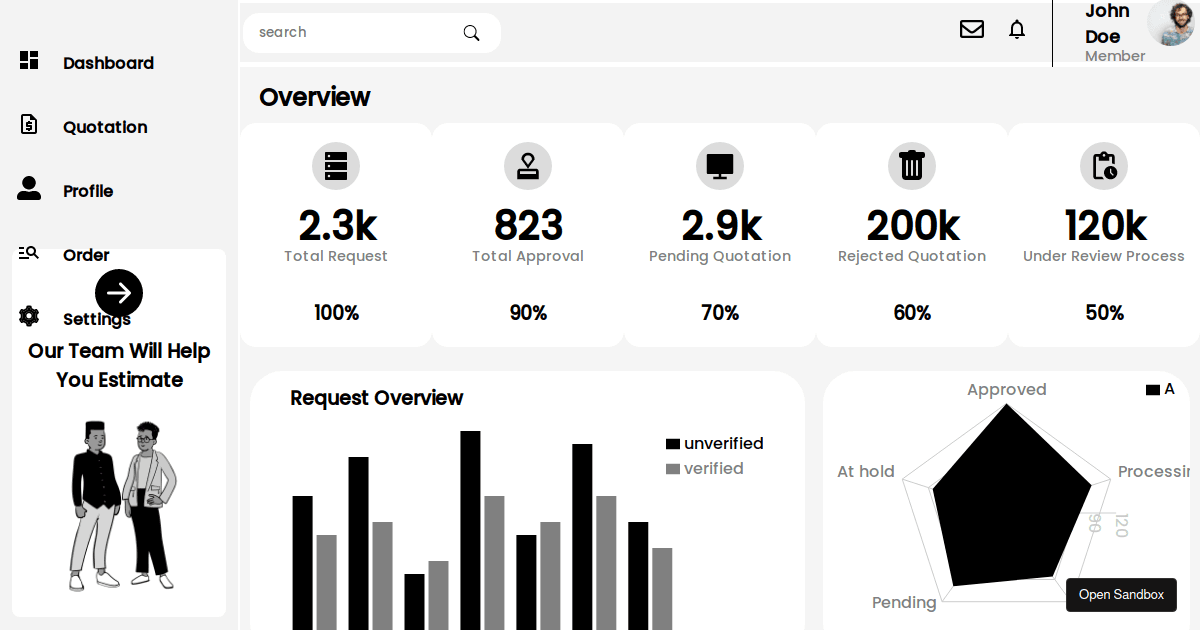Viewport: 1200px width, 630px height.
Task: Open the search magnifier in the search bar
Action: click(x=470, y=32)
